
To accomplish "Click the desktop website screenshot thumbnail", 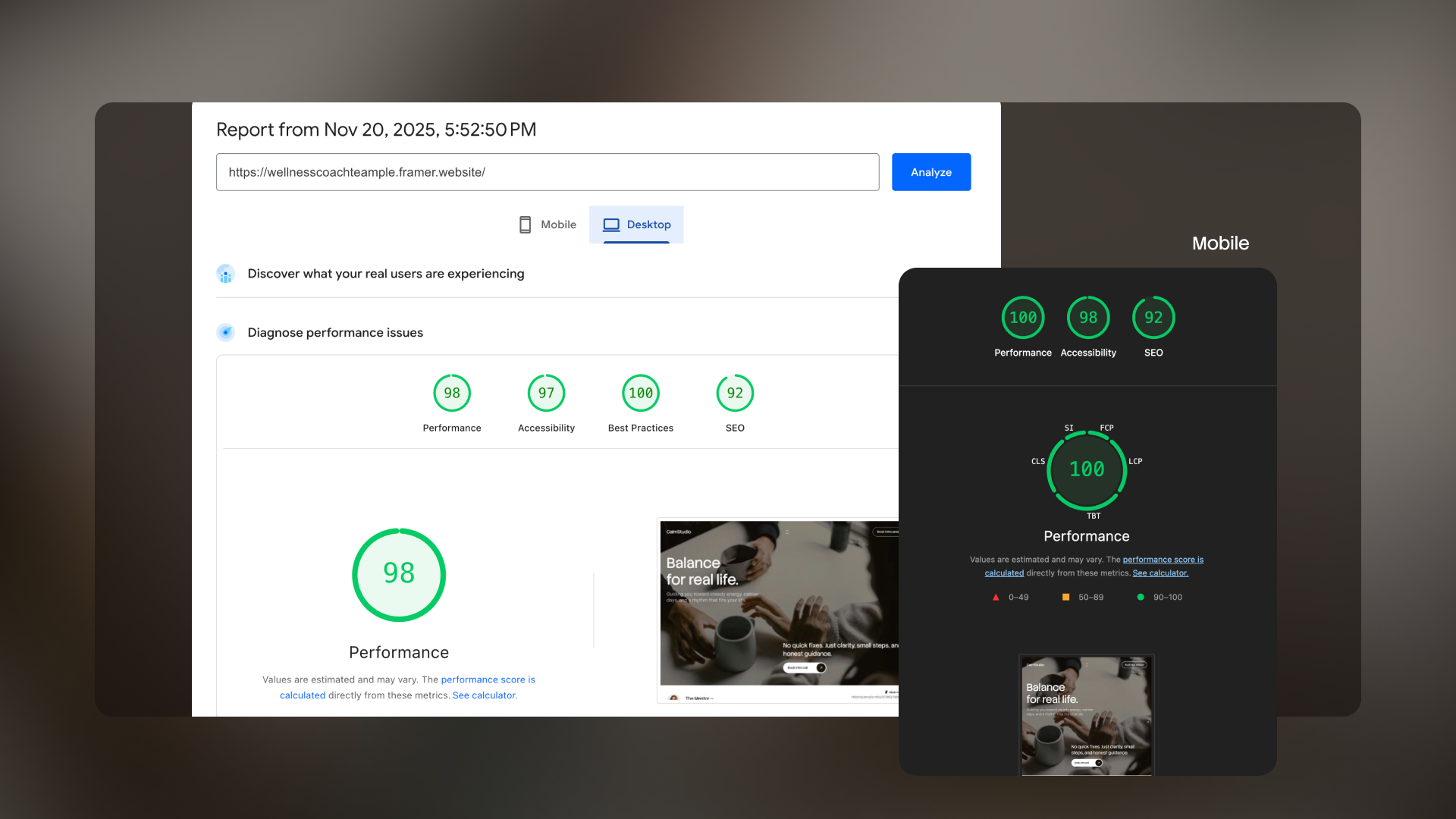I will click(x=779, y=607).
